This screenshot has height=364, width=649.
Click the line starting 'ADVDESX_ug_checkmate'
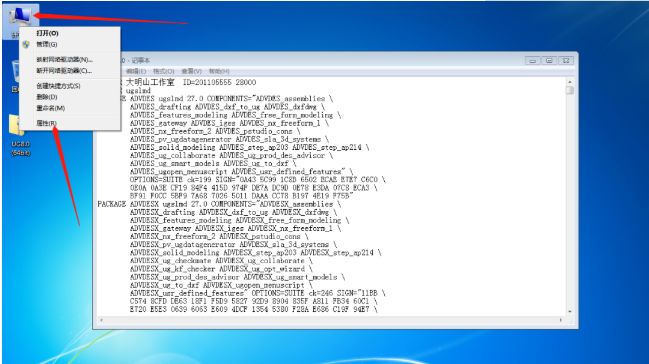pyautogui.click(x=221, y=261)
